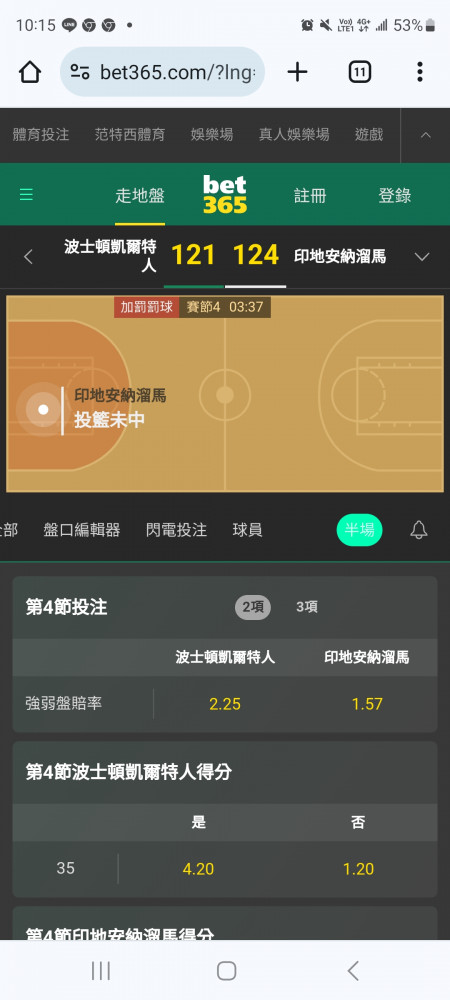This screenshot has height=1000, width=450.
Task: Select the 盤口編輯器 tab
Action: click(x=82, y=530)
